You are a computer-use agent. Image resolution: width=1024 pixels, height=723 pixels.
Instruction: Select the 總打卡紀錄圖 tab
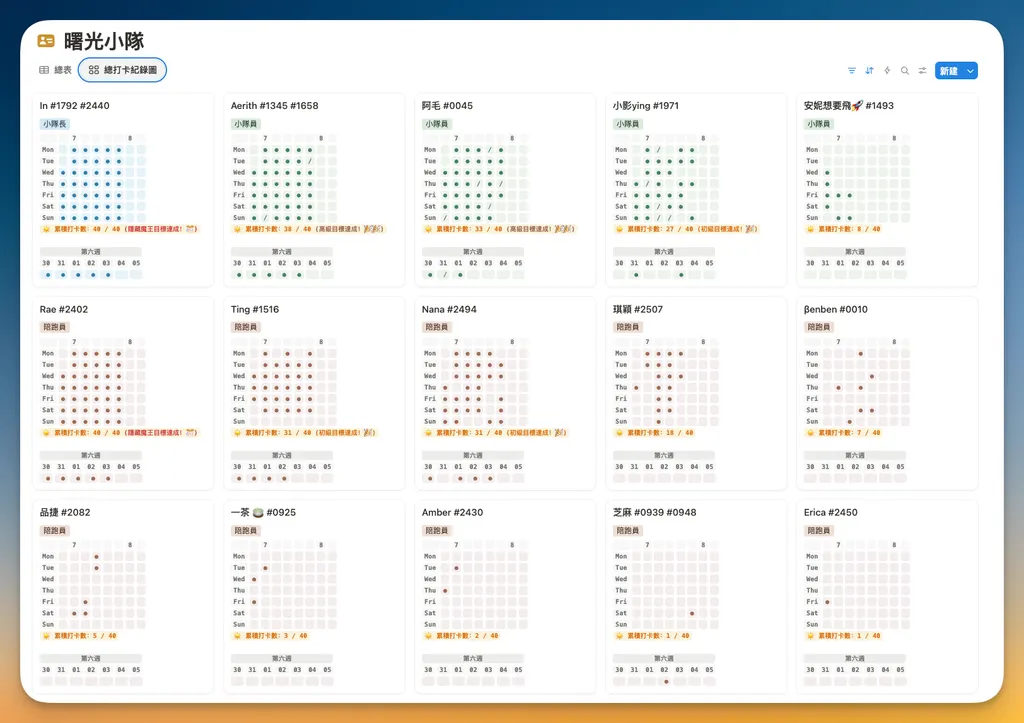(x=122, y=70)
